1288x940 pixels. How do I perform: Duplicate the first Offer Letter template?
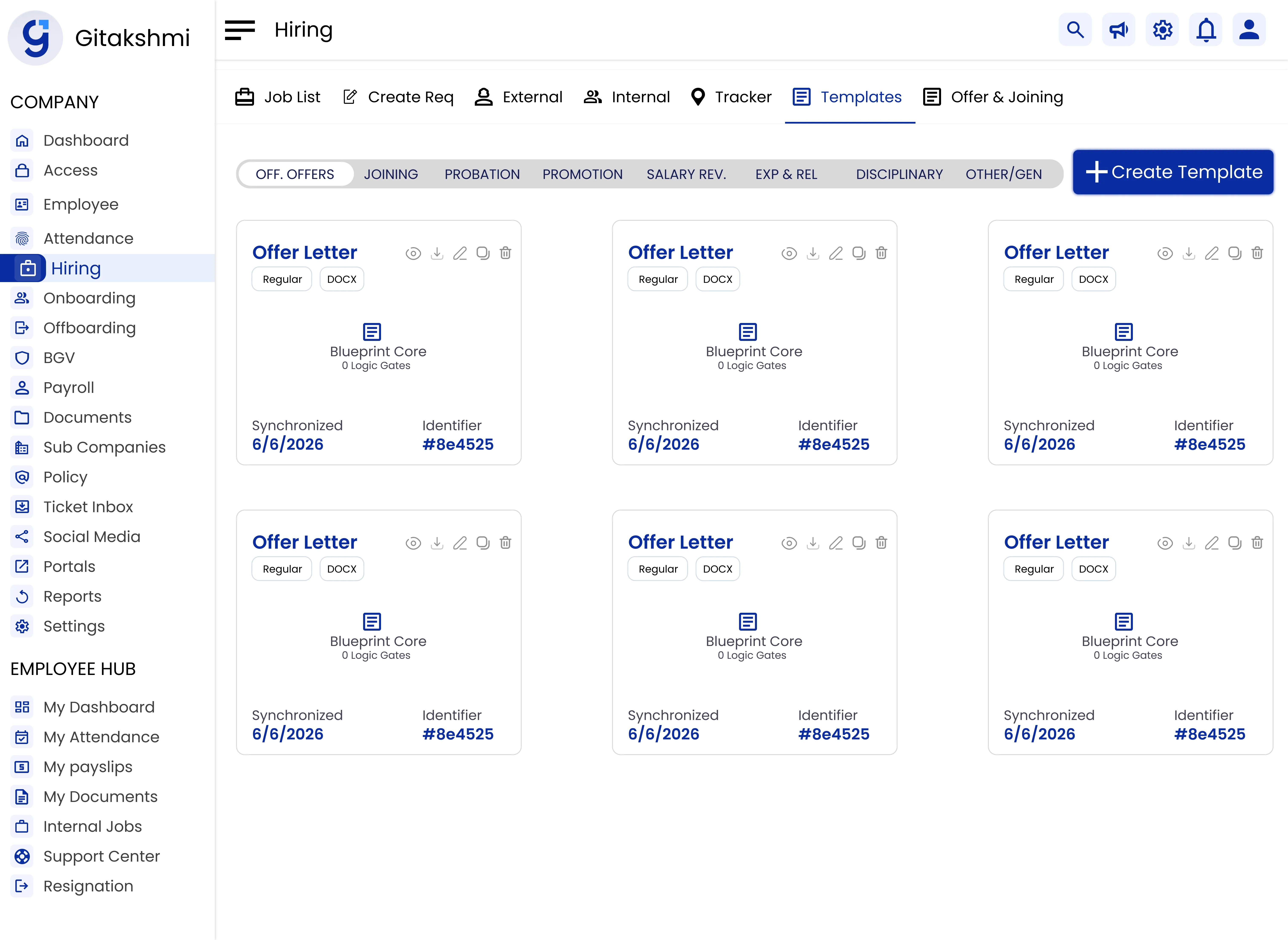(483, 253)
